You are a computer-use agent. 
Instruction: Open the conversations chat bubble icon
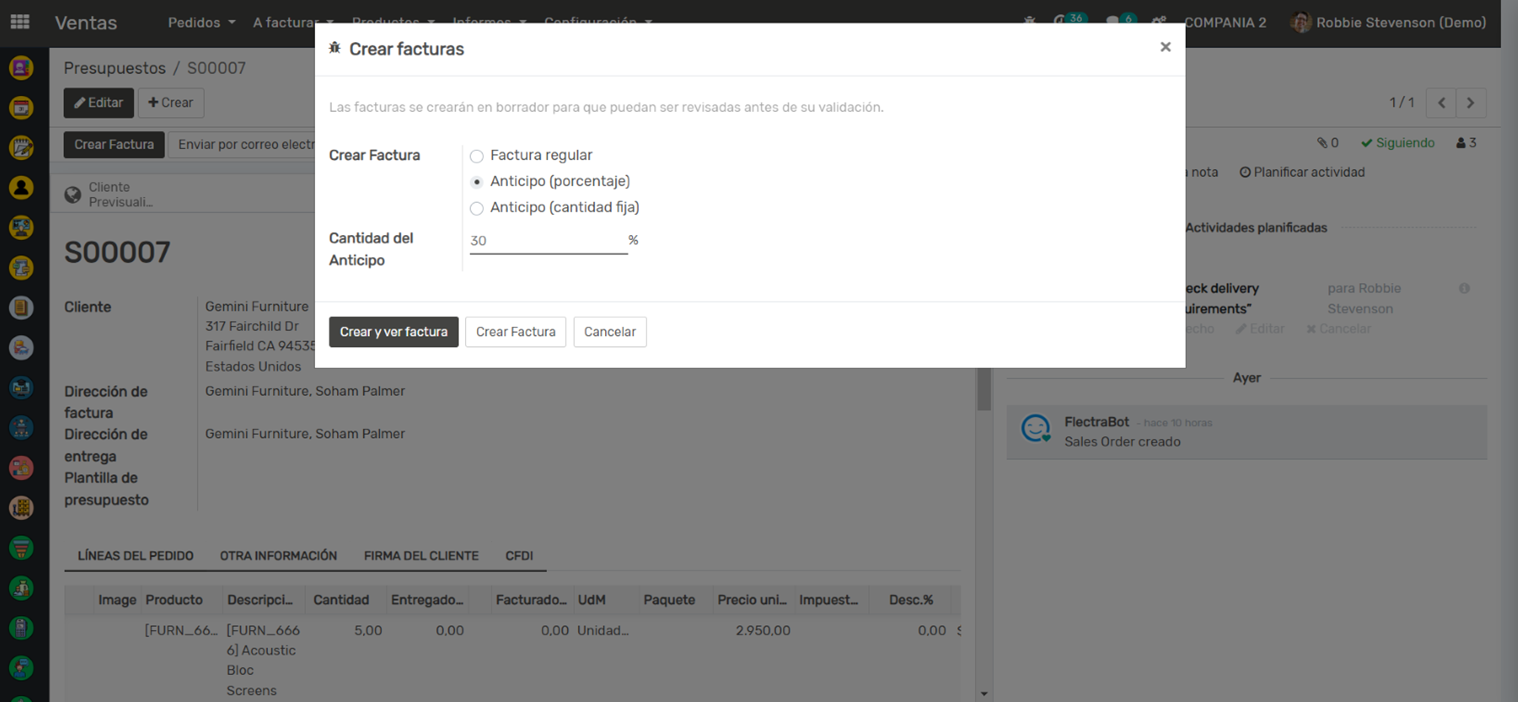pyautogui.click(x=1115, y=22)
